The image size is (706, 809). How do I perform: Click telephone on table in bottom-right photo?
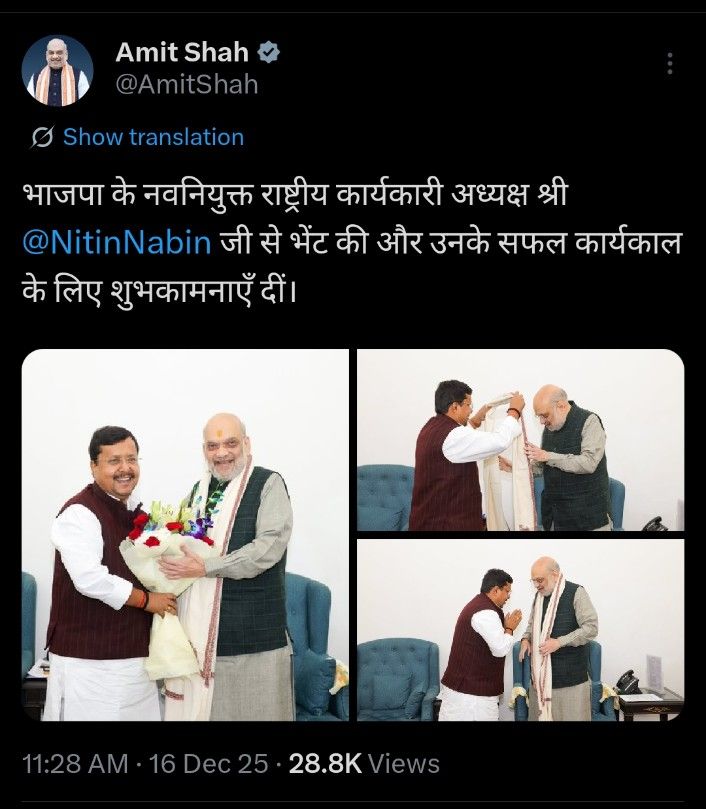point(628,682)
